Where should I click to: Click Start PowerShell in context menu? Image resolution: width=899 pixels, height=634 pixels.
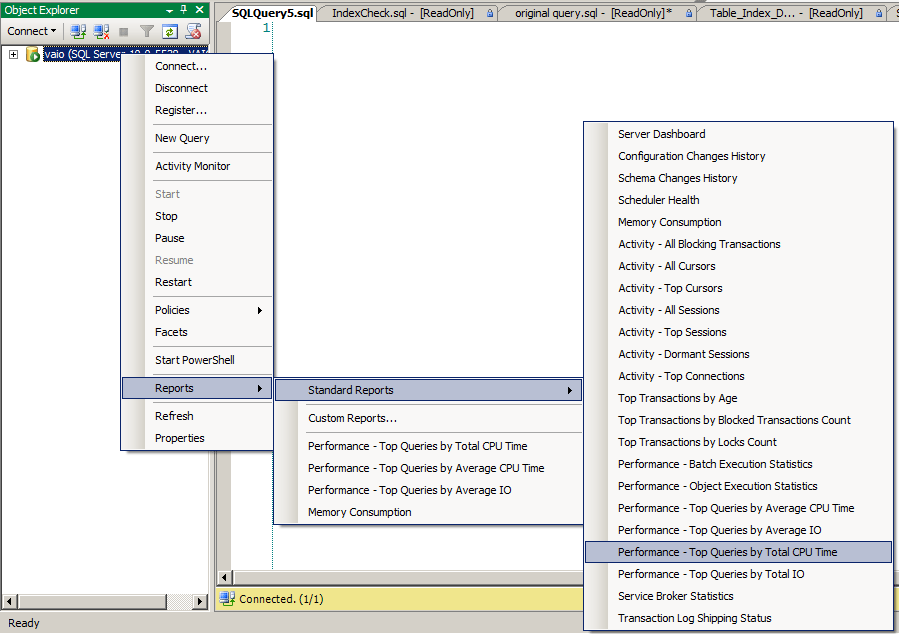tap(194, 360)
